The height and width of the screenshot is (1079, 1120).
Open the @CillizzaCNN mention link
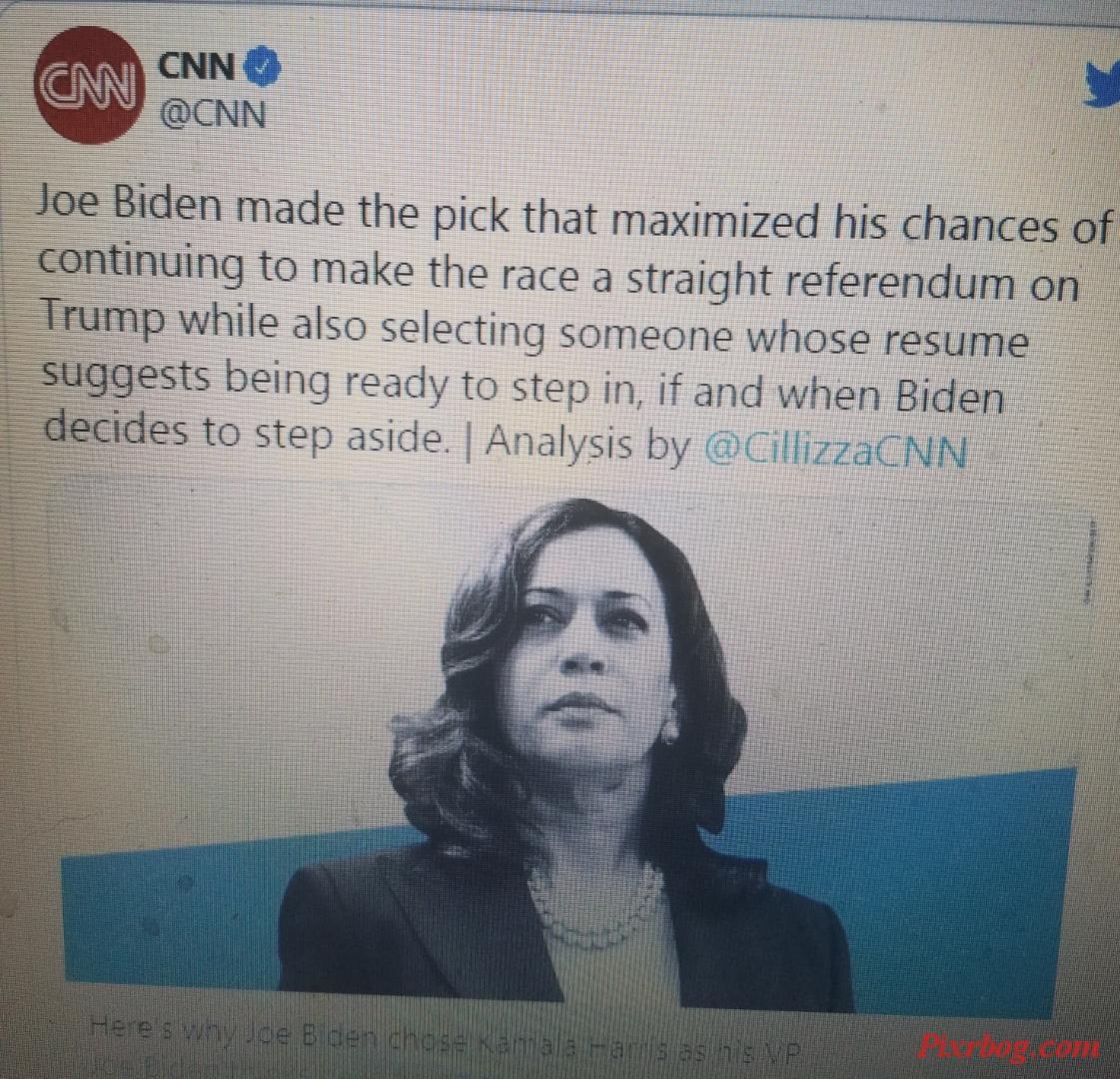point(835,452)
